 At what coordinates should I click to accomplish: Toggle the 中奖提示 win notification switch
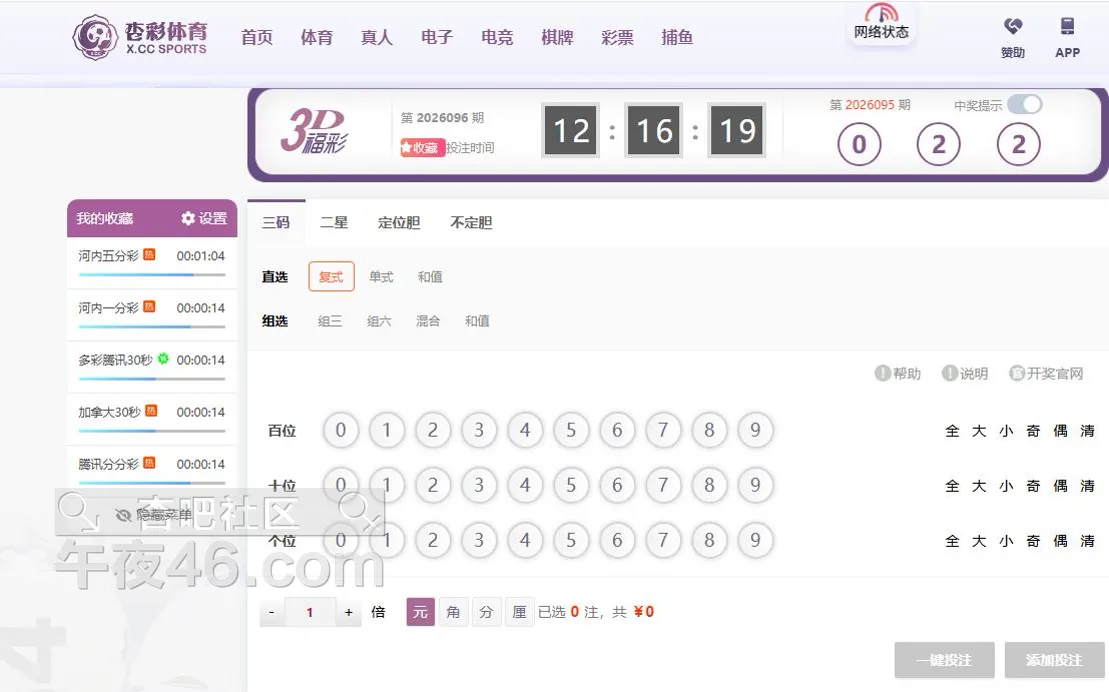pyautogui.click(x=1024, y=104)
